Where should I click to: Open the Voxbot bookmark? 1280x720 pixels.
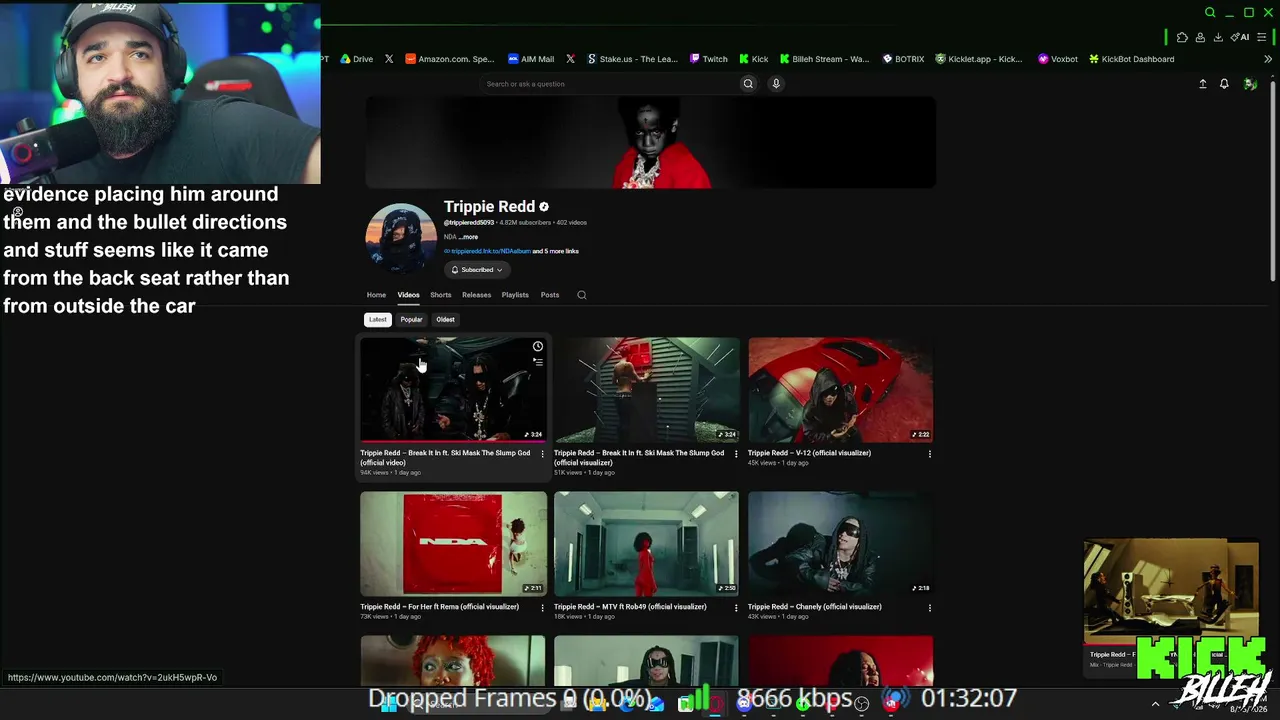pyautogui.click(x=1058, y=59)
